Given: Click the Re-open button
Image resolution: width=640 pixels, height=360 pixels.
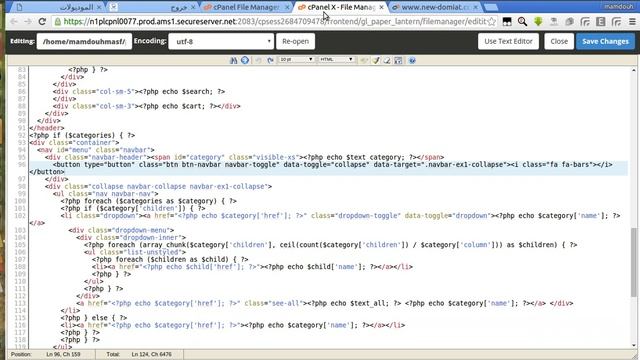Looking at the screenshot, I should [x=296, y=41].
